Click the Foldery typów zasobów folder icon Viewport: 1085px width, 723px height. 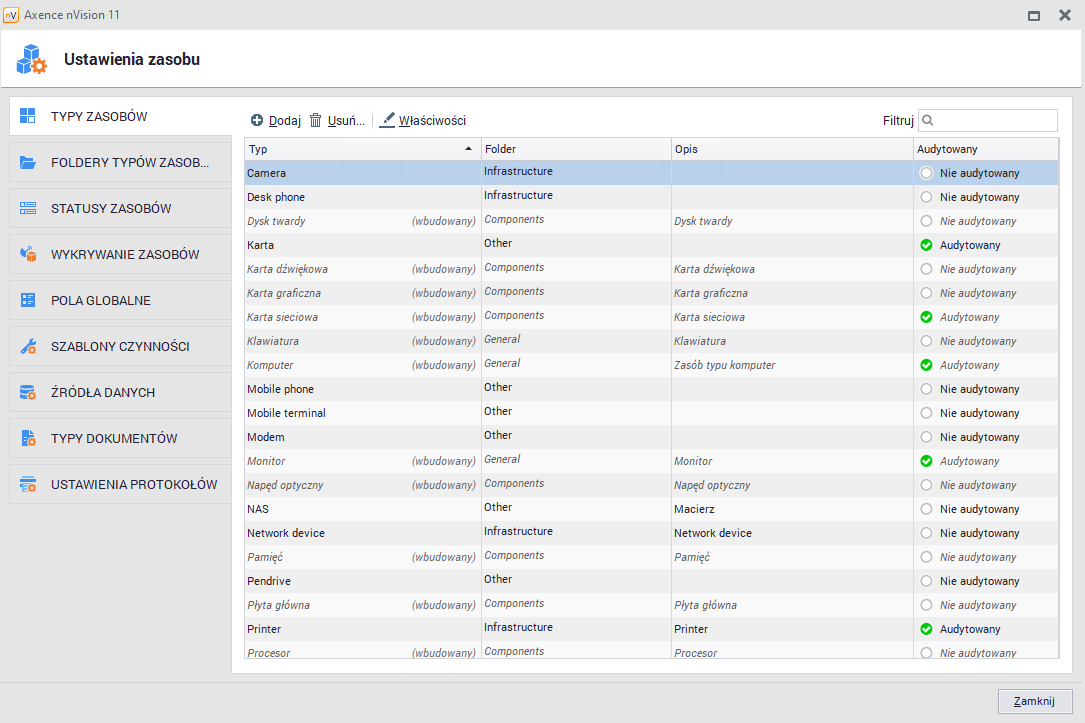[28, 162]
